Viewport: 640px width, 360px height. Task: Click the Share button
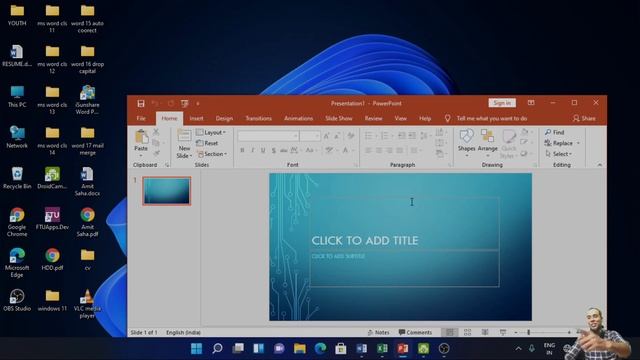[x=584, y=118]
